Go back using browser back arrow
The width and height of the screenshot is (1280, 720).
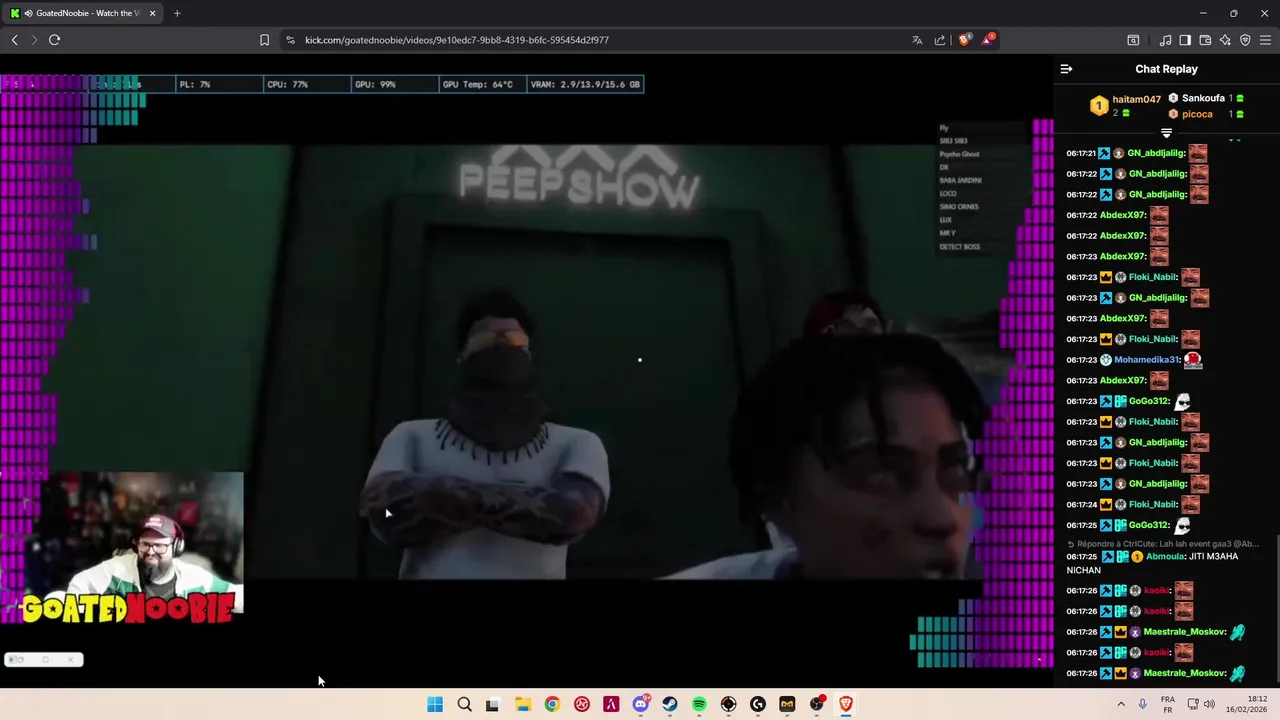(x=15, y=40)
